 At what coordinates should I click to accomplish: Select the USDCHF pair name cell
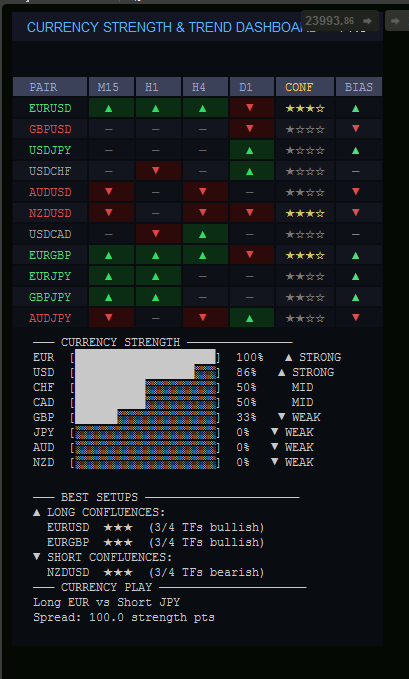tap(50, 171)
